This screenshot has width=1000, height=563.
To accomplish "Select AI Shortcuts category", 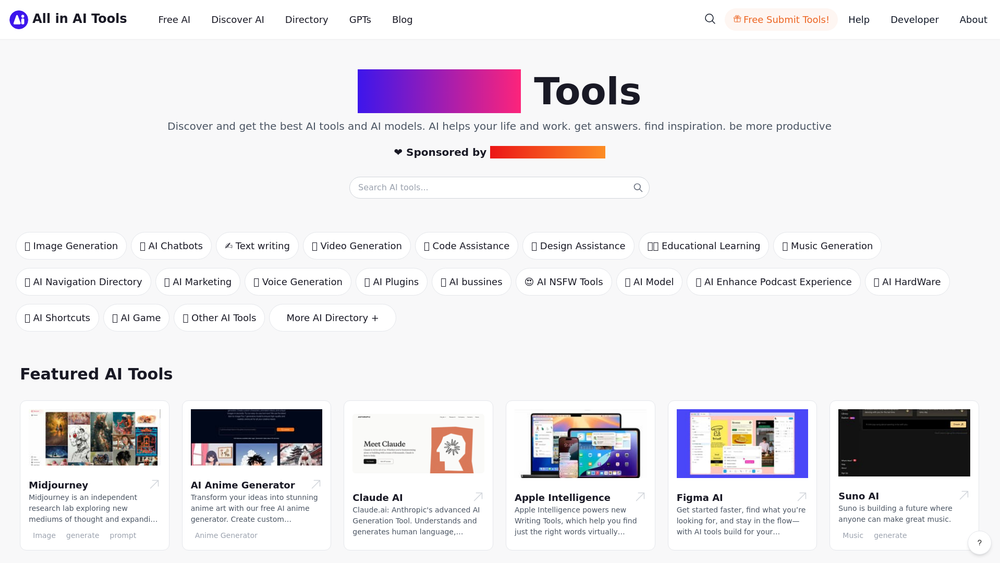I will (57, 318).
